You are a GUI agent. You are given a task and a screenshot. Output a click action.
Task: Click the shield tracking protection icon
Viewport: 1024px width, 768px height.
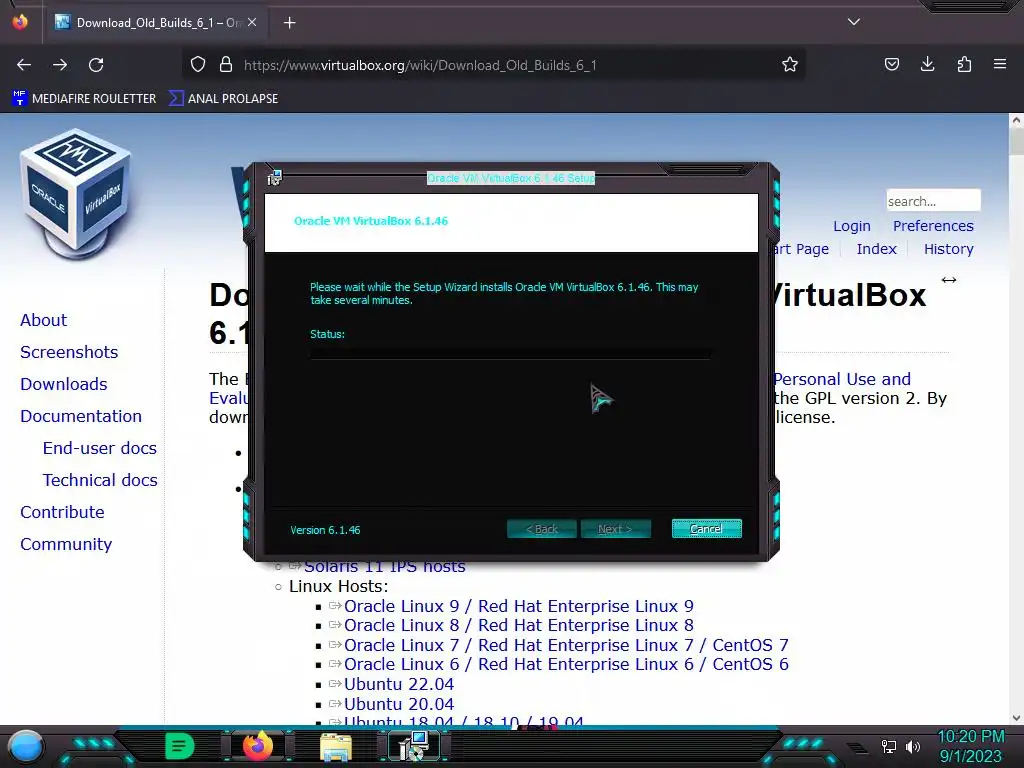198,65
